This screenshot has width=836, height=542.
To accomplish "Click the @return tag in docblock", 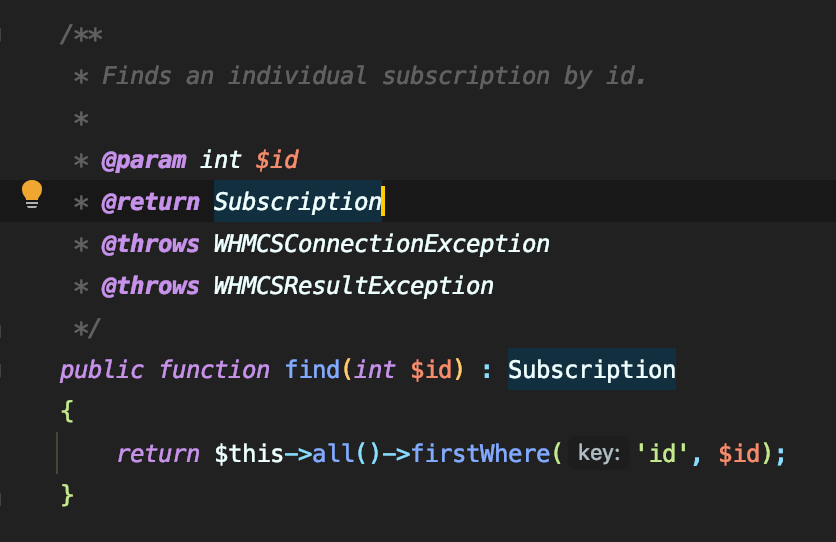I will point(150,202).
